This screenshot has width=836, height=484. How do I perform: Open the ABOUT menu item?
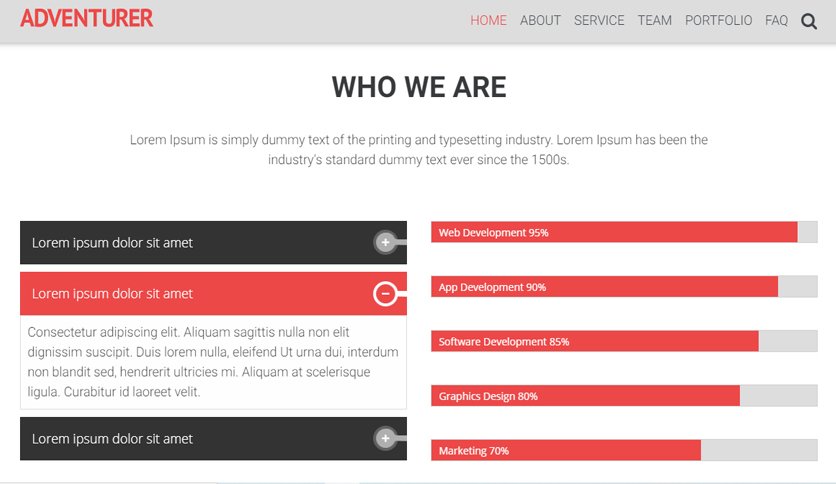click(x=540, y=20)
